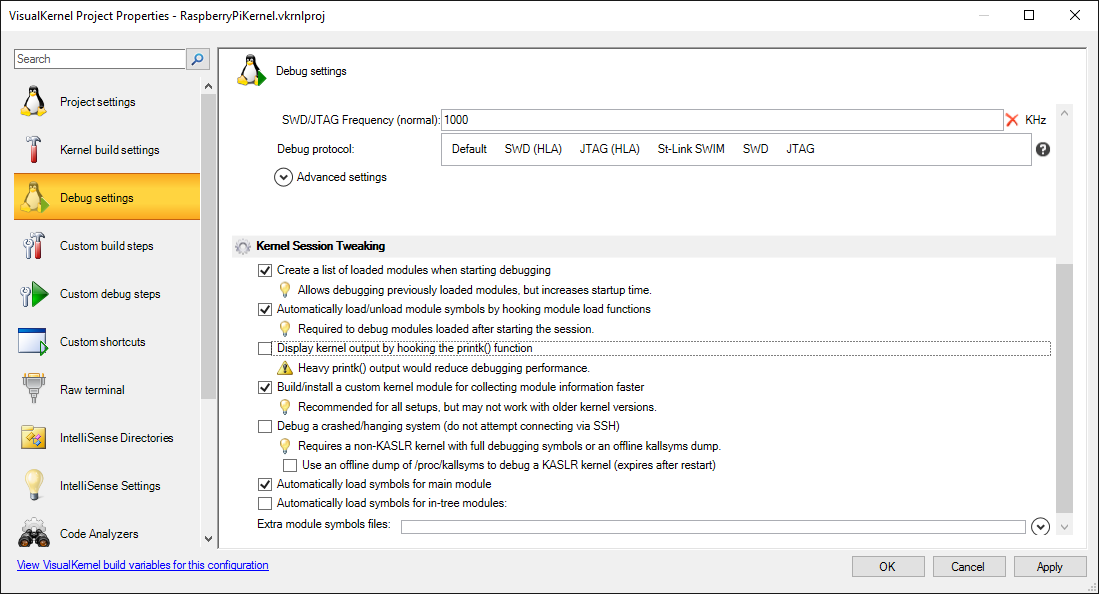Screen dimensions: 1099x594
Task: Click the search magnifier icon
Action: tap(198, 59)
